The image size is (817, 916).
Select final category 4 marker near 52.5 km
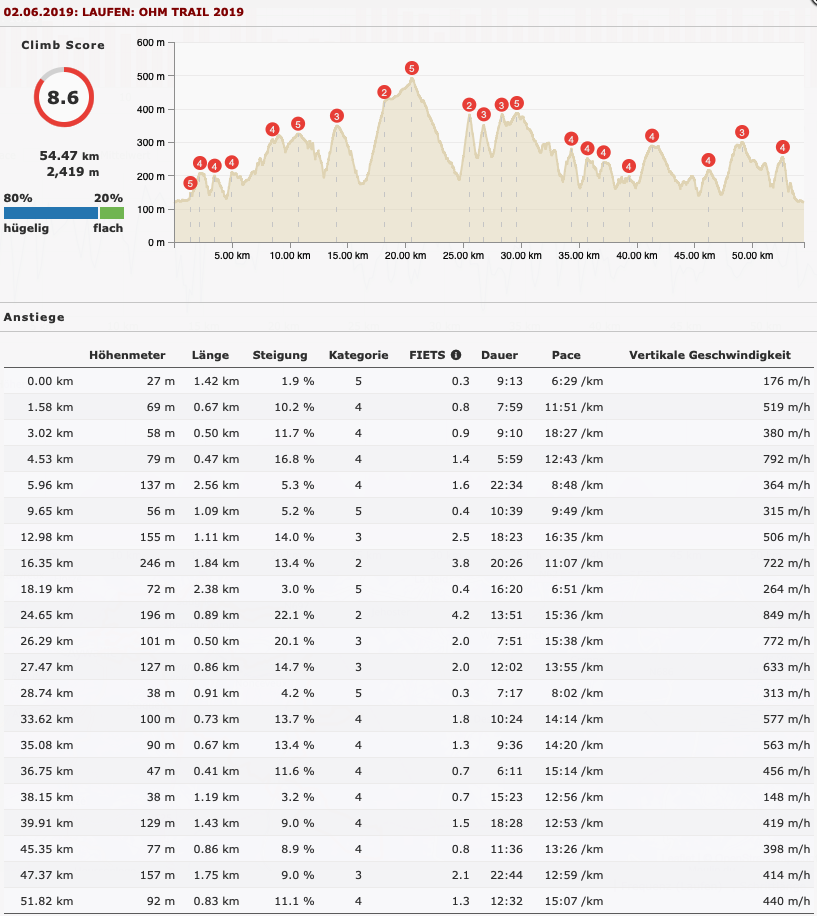click(783, 147)
